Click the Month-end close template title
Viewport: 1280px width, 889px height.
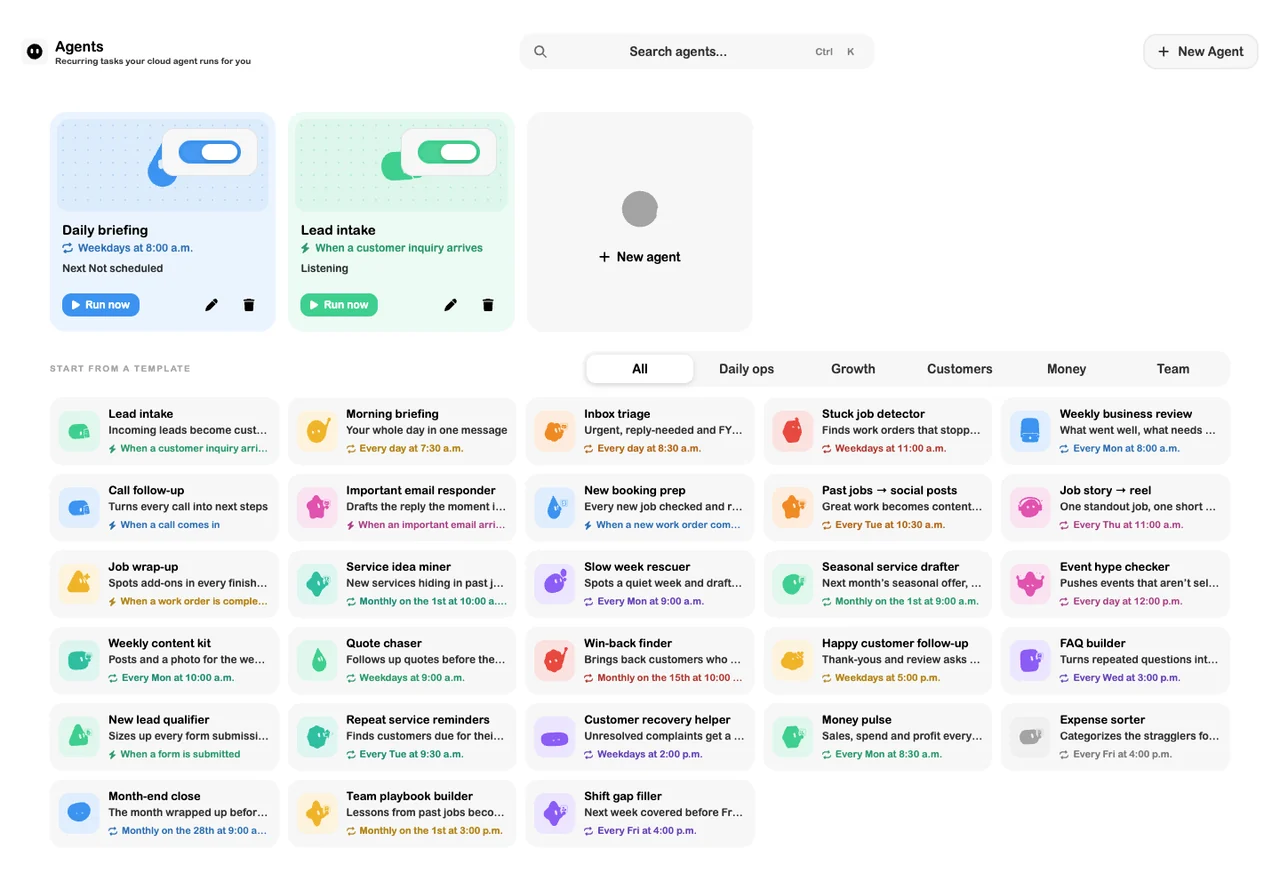pos(154,797)
